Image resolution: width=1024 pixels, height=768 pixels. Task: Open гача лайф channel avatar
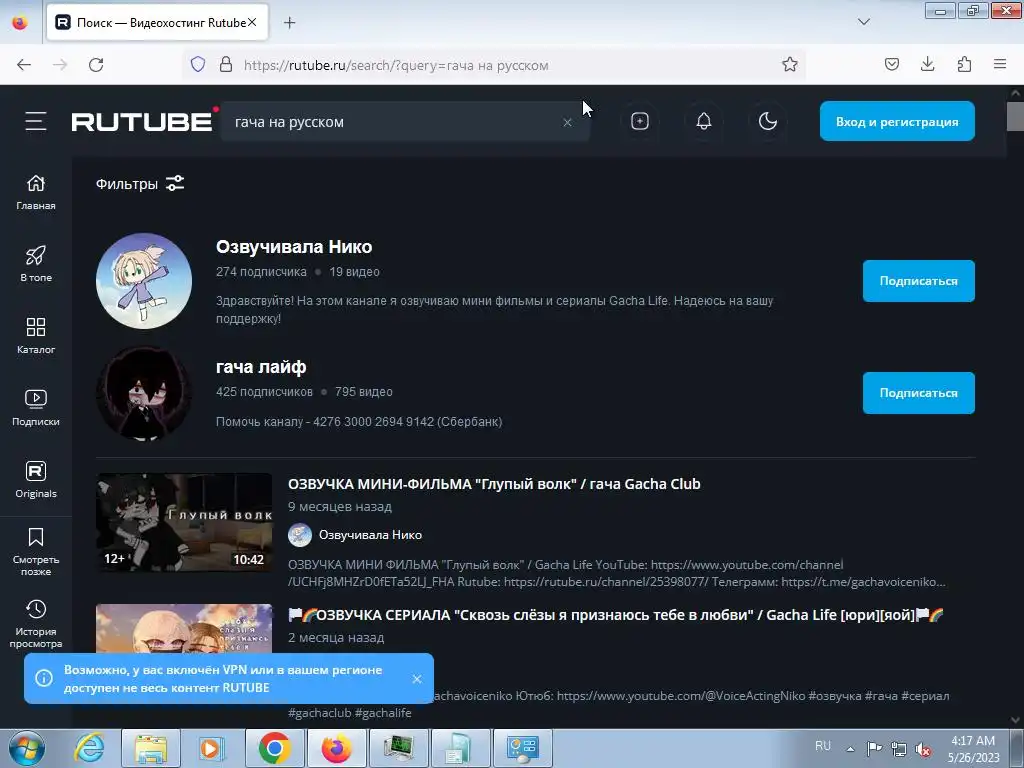144,393
